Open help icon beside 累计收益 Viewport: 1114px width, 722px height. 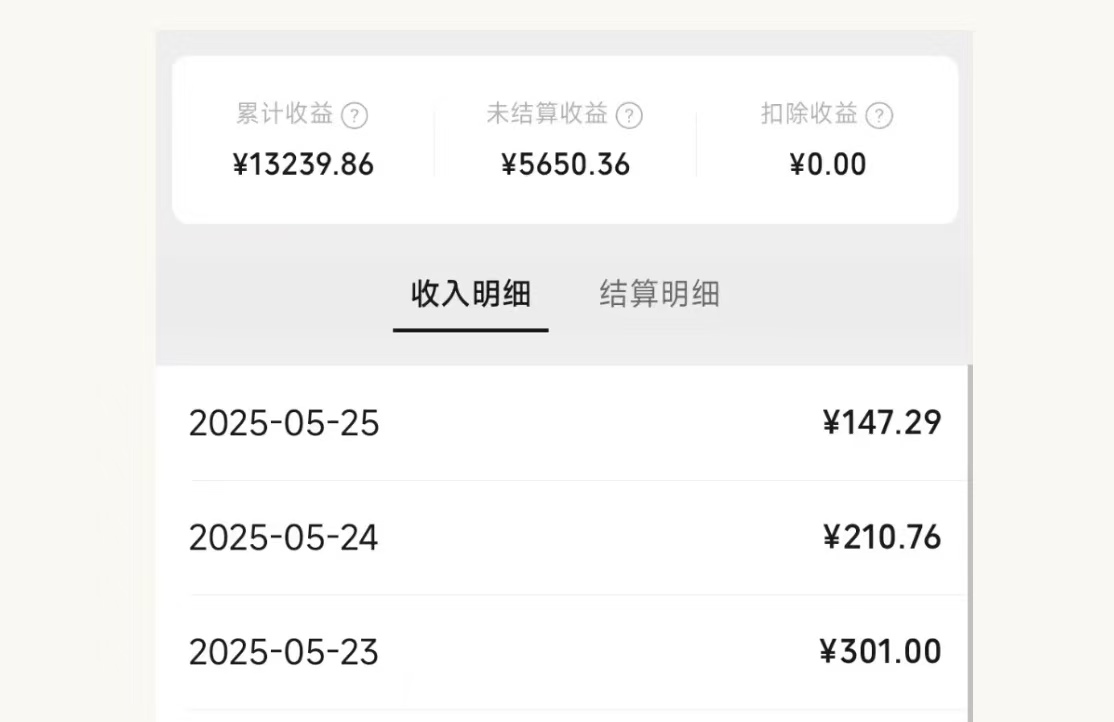point(355,116)
